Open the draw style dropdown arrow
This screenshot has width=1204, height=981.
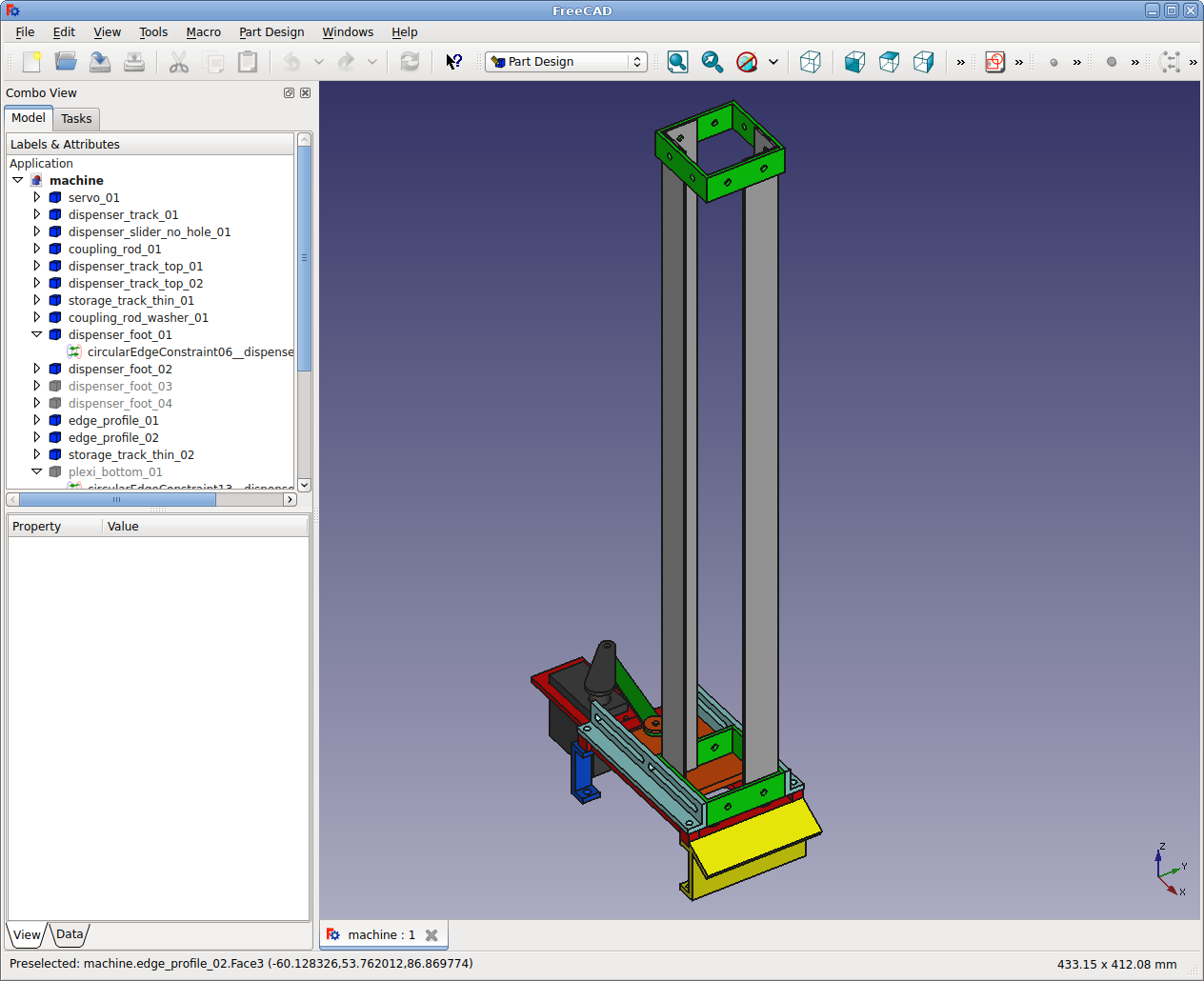click(773, 62)
